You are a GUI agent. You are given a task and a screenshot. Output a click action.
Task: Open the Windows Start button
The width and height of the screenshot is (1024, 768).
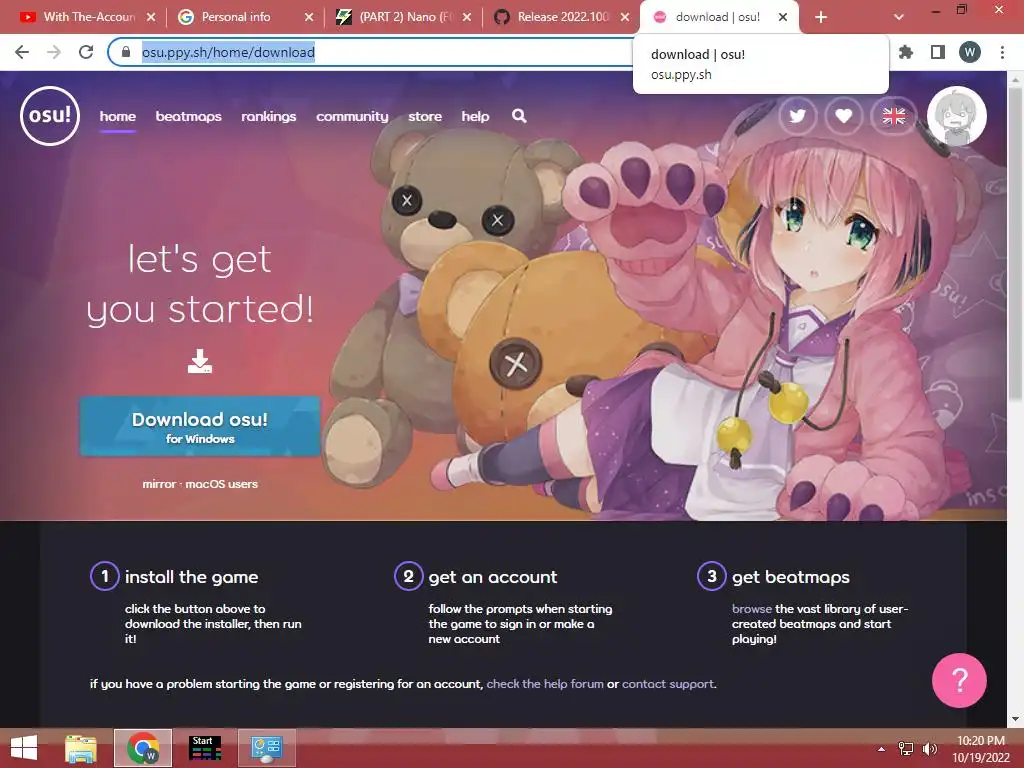pos(24,748)
